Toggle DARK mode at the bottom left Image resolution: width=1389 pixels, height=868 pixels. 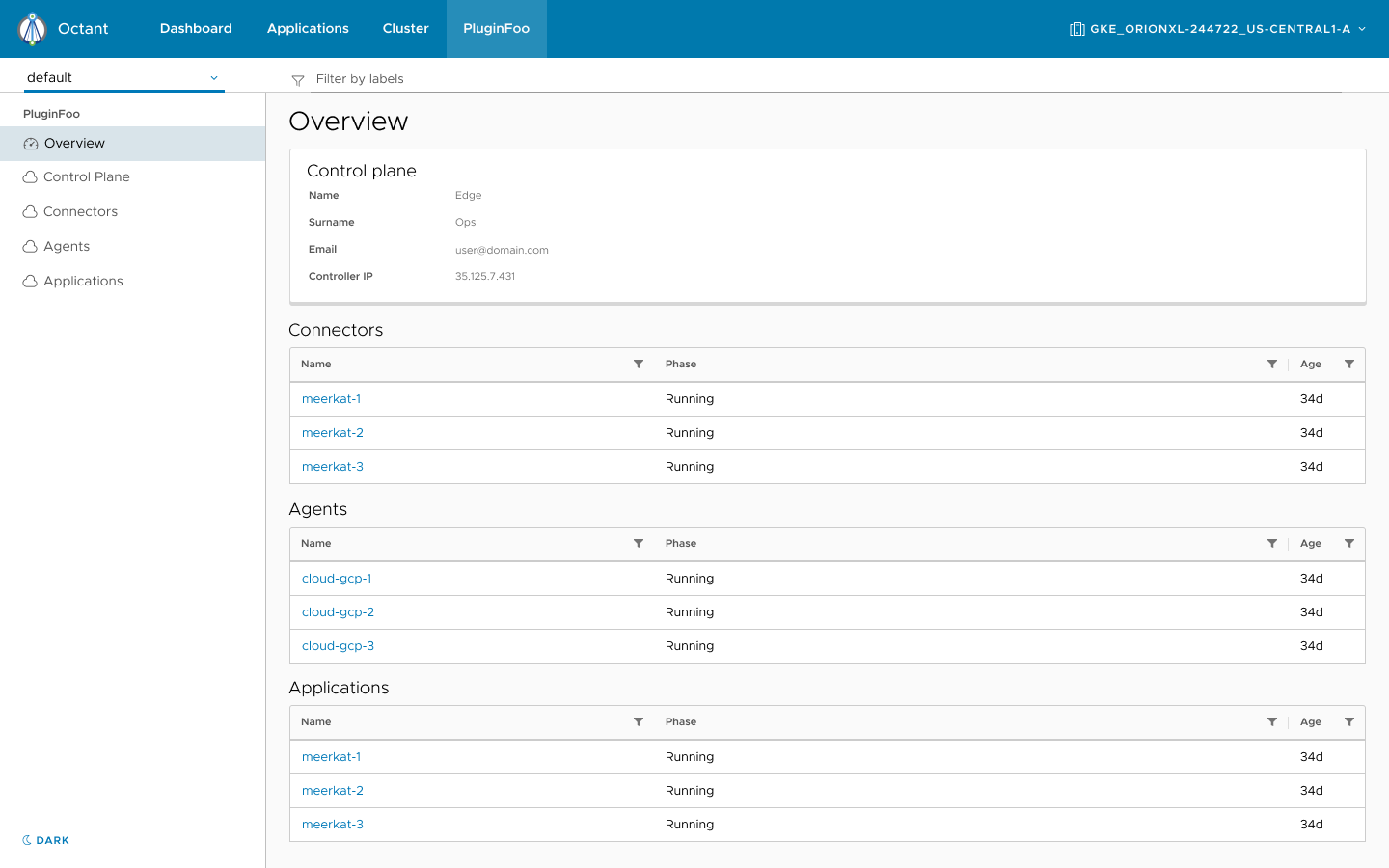tap(44, 840)
